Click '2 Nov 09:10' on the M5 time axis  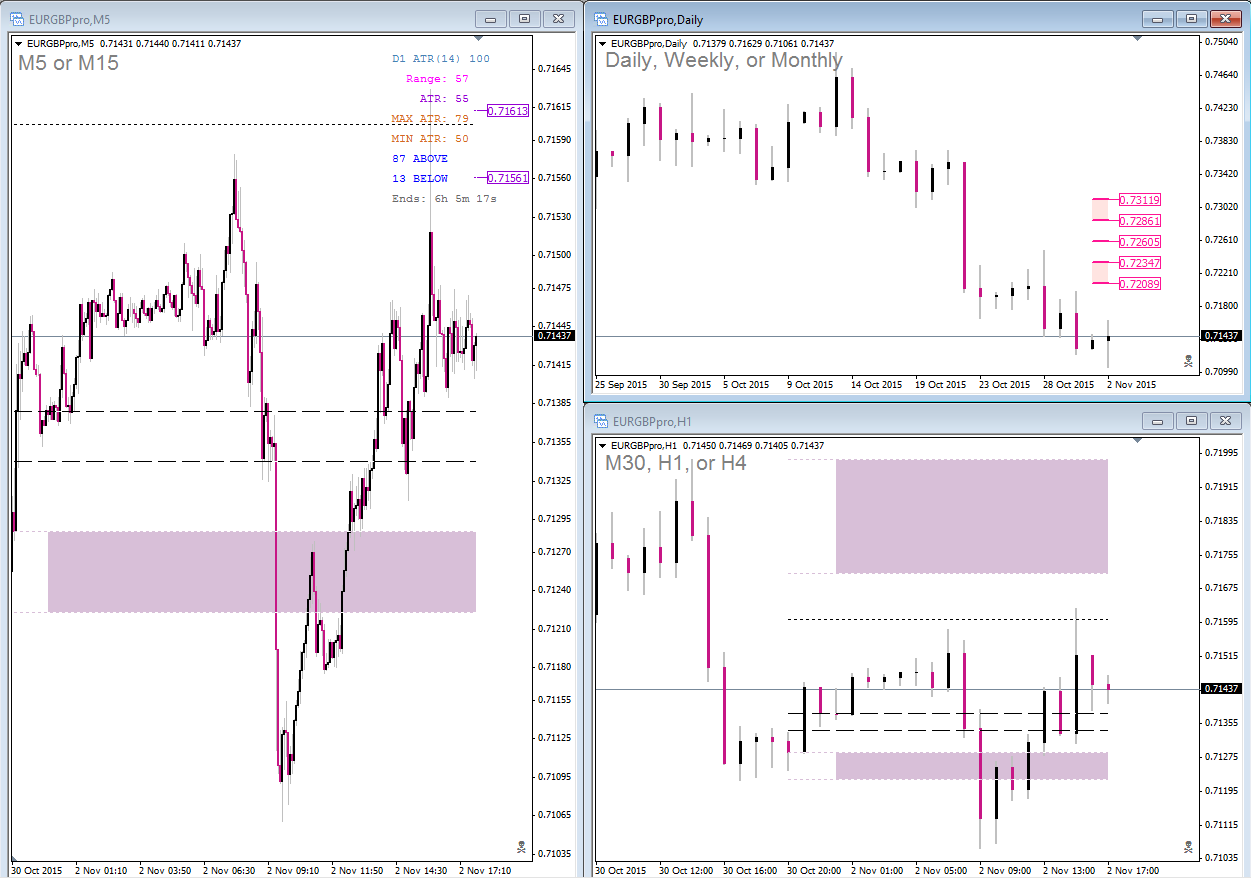click(293, 870)
